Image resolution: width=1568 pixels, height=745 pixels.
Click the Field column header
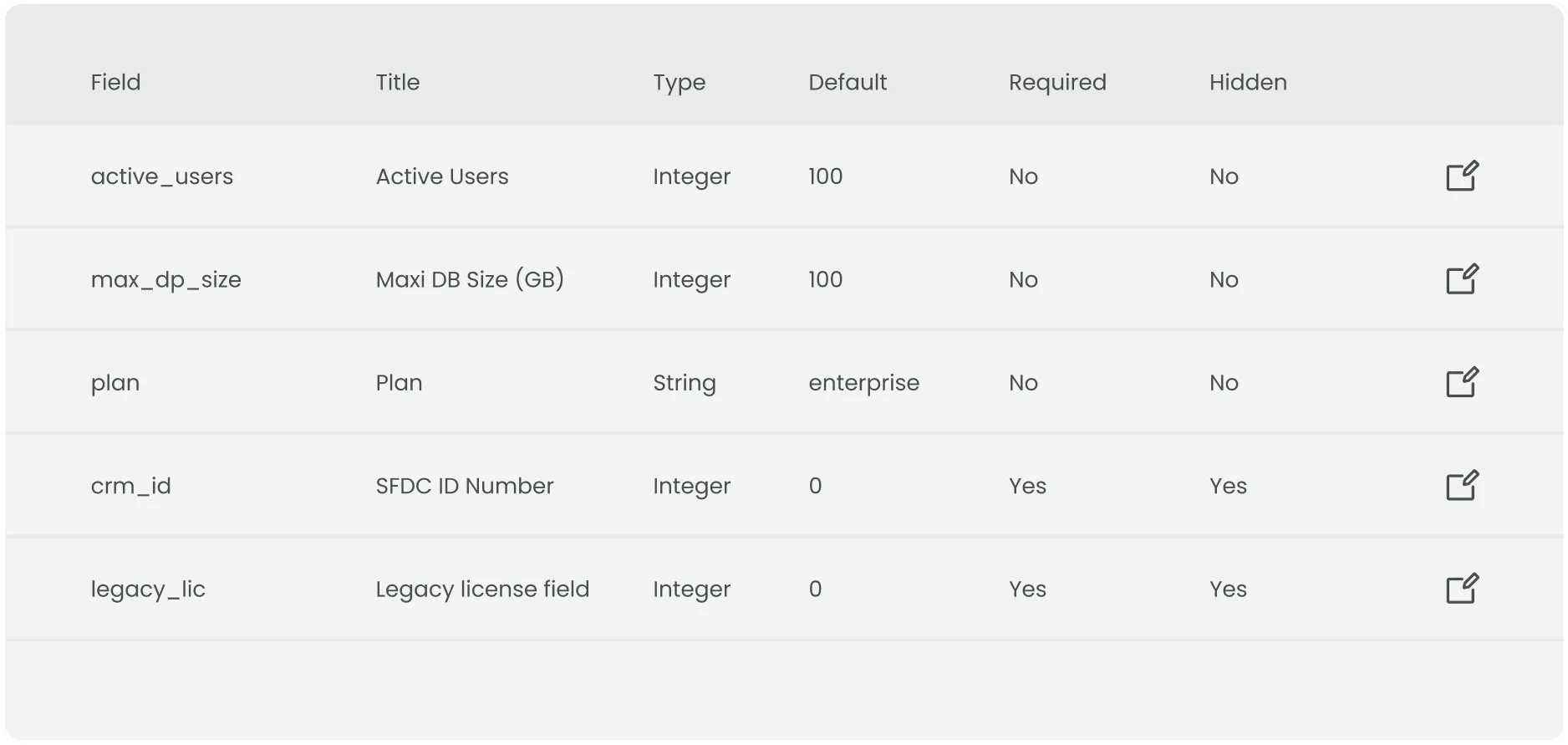click(115, 82)
